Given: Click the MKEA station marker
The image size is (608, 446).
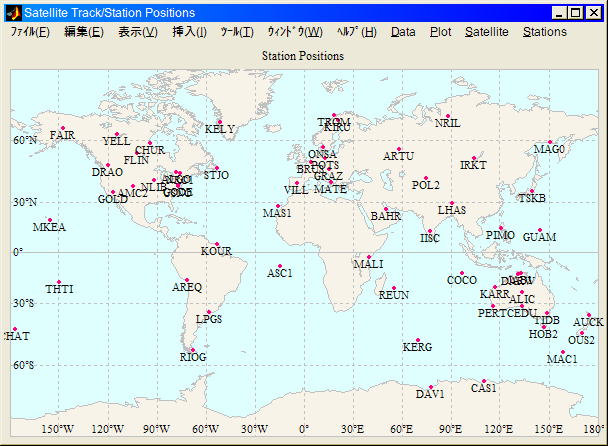Looking at the screenshot, I should pos(49,220).
